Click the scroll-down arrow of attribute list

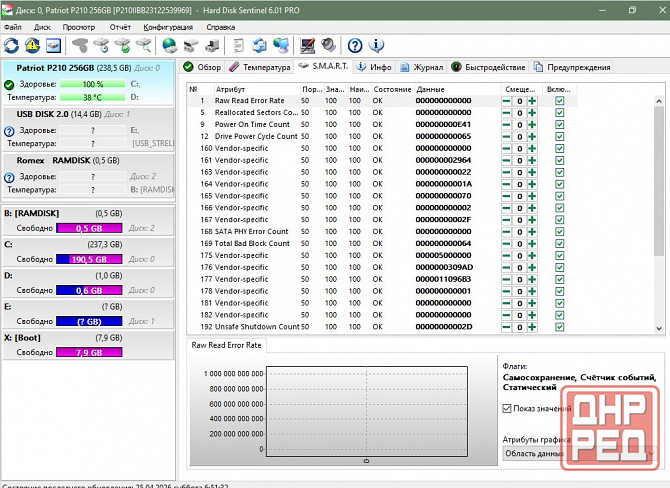[x=658, y=328]
